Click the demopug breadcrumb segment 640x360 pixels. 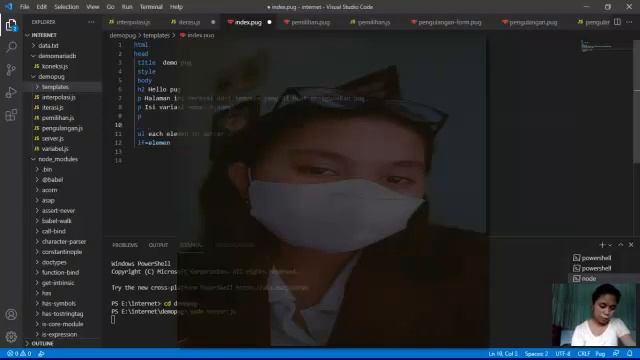[122, 36]
